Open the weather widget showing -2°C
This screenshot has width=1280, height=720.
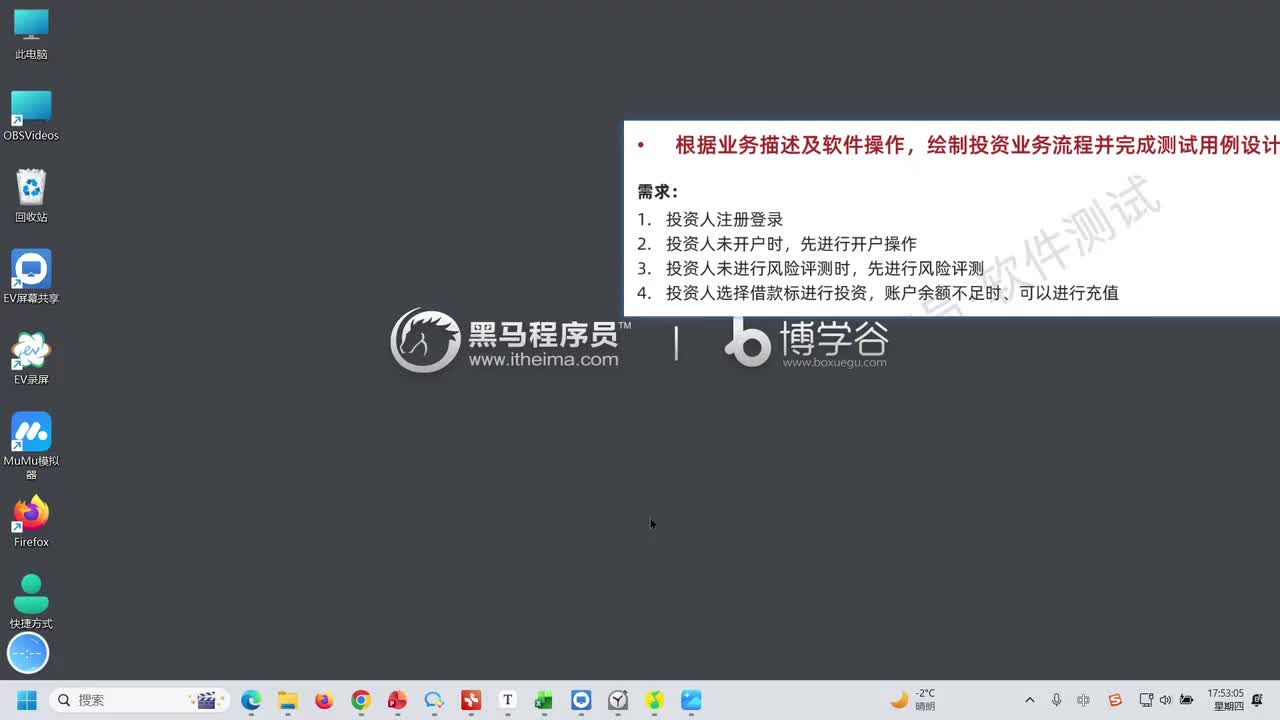pos(913,700)
